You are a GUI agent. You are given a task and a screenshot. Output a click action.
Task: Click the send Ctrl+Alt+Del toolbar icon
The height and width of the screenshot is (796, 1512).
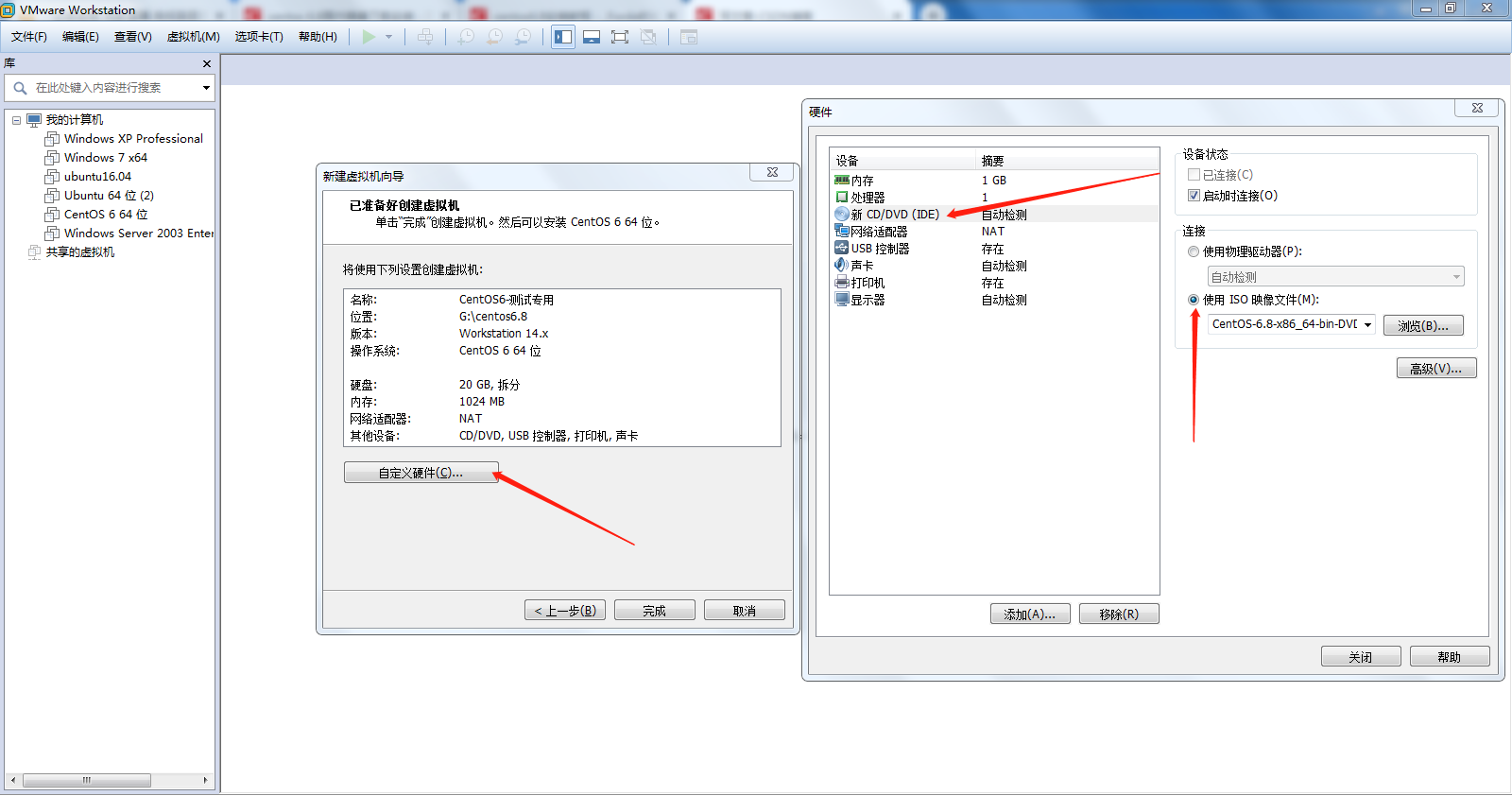click(x=426, y=37)
